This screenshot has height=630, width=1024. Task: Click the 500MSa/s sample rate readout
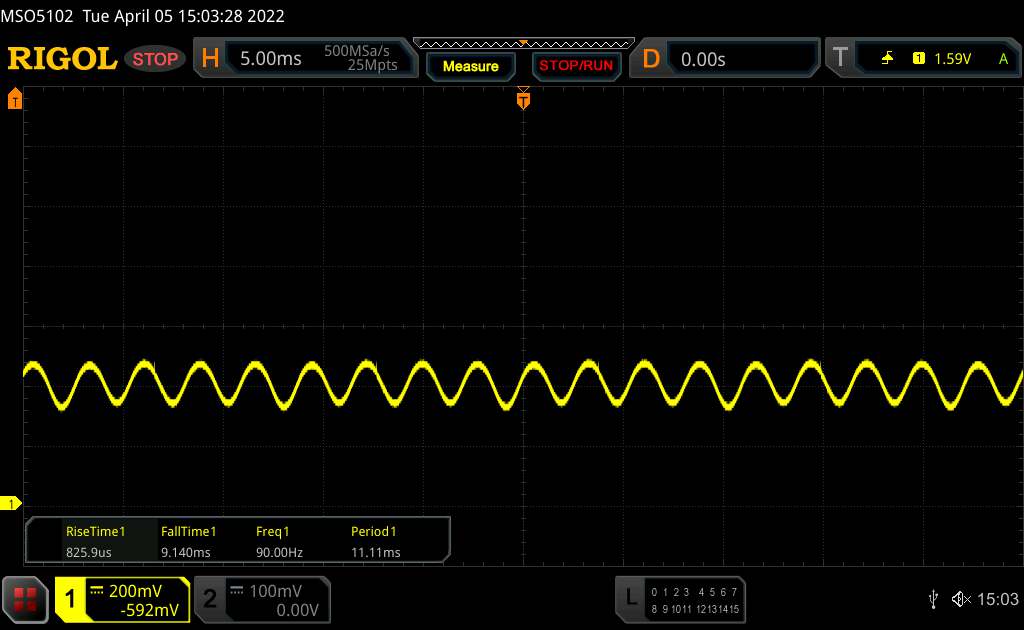[x=357, y=51]
